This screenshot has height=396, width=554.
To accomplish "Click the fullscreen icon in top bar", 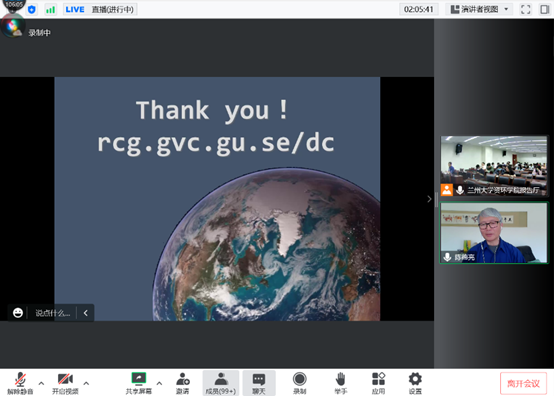I will tap(525, 10).
